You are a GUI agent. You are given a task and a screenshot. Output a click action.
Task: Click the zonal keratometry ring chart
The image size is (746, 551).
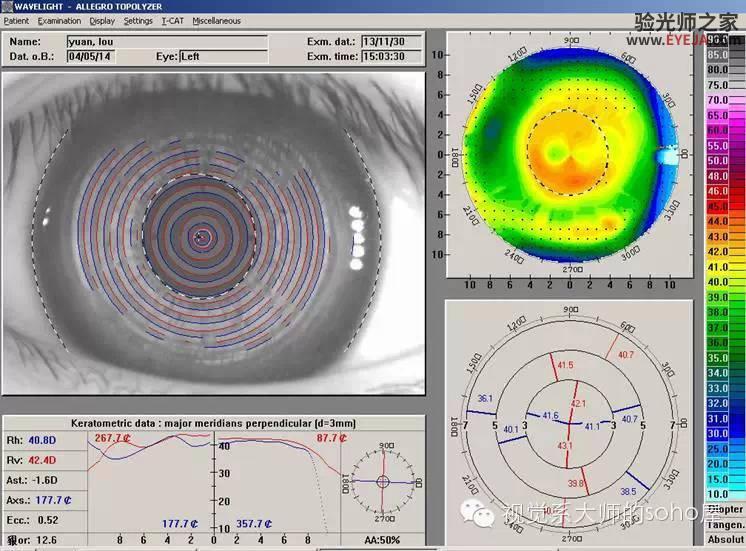pyautogui.click(x=570, y=423)
